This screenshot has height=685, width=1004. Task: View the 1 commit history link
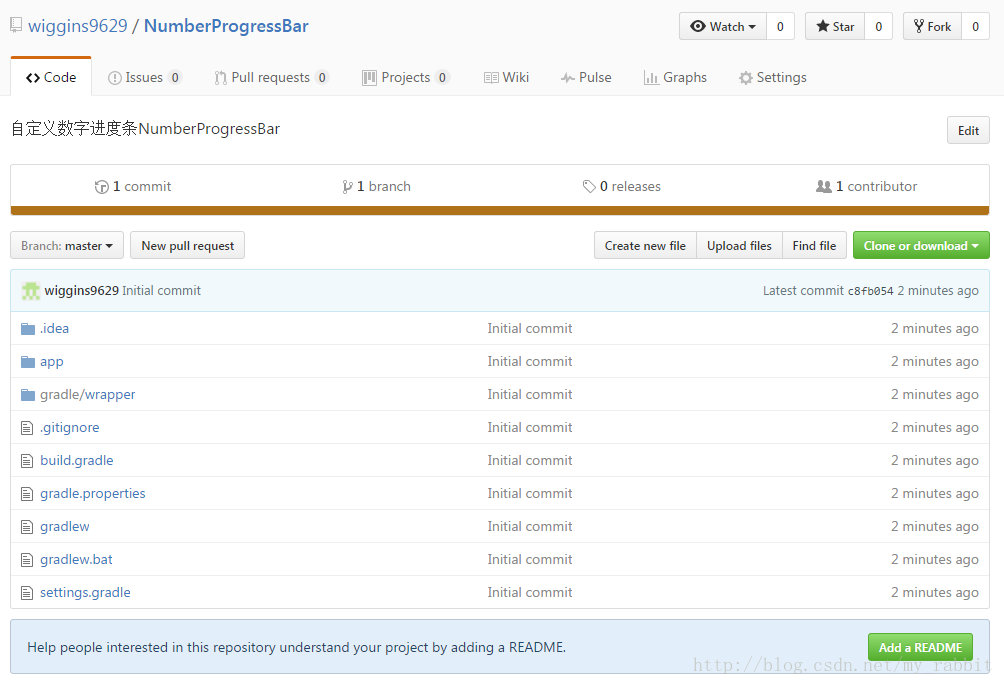tap(133, 186)
